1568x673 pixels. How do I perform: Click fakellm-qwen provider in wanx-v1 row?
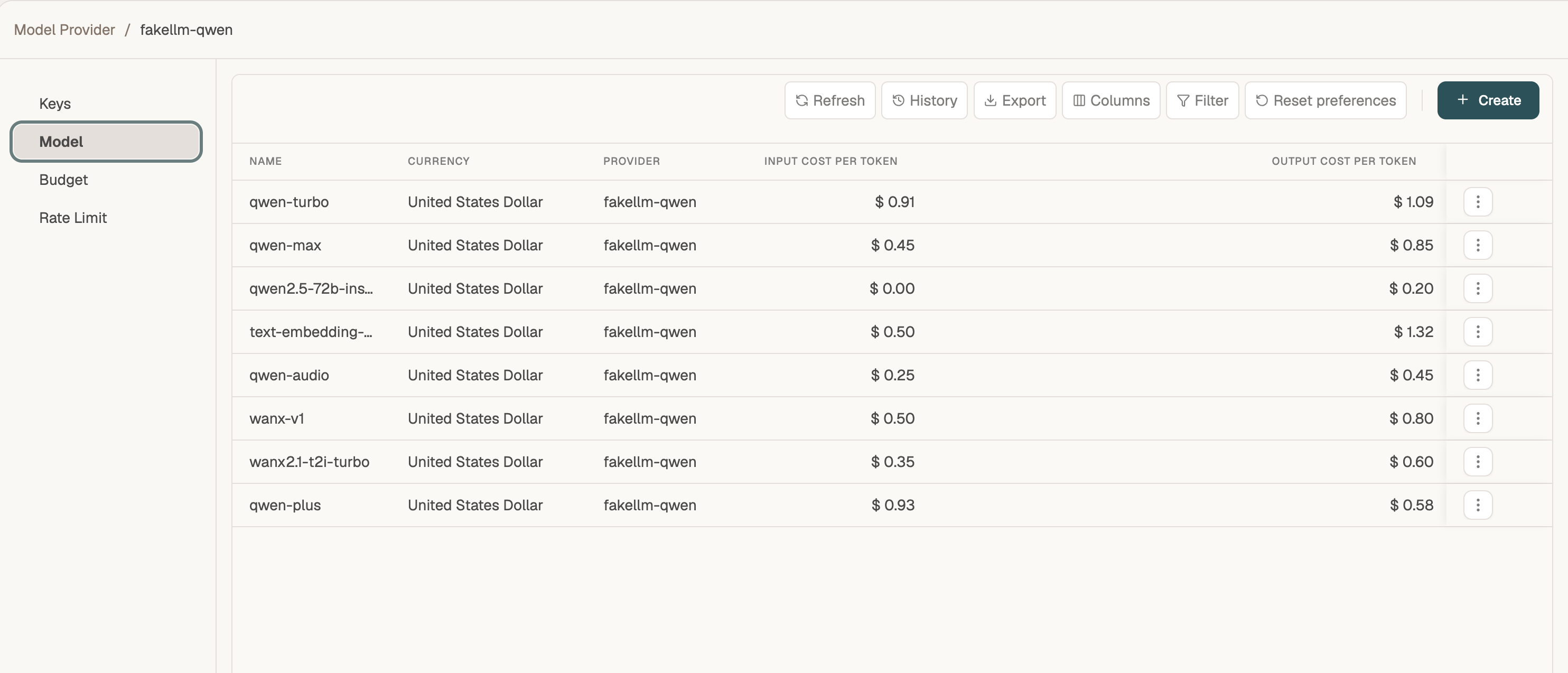pyautogui.click(x=649, y=418)
